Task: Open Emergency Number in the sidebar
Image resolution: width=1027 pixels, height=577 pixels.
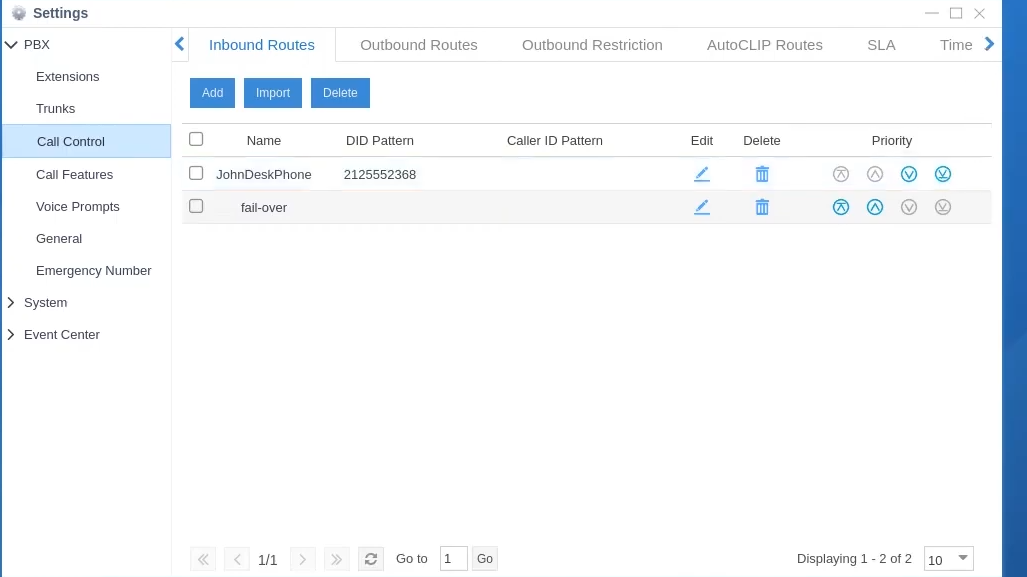Action: (94, 271)
